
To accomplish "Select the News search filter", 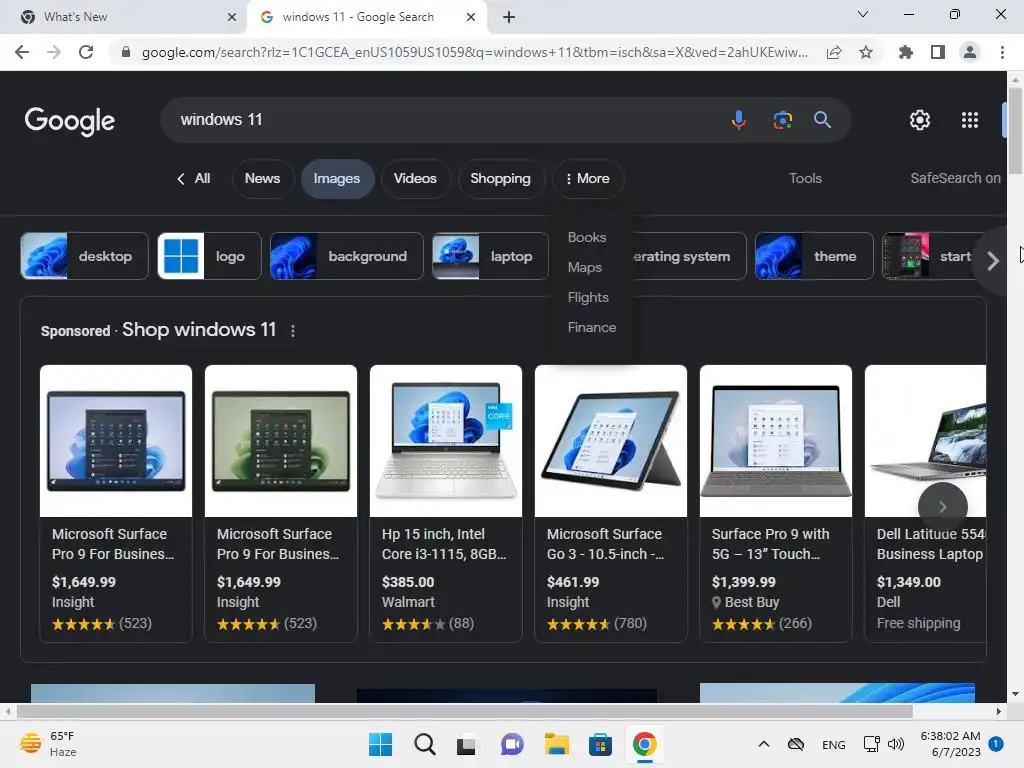I will click(x=262, y=178).
